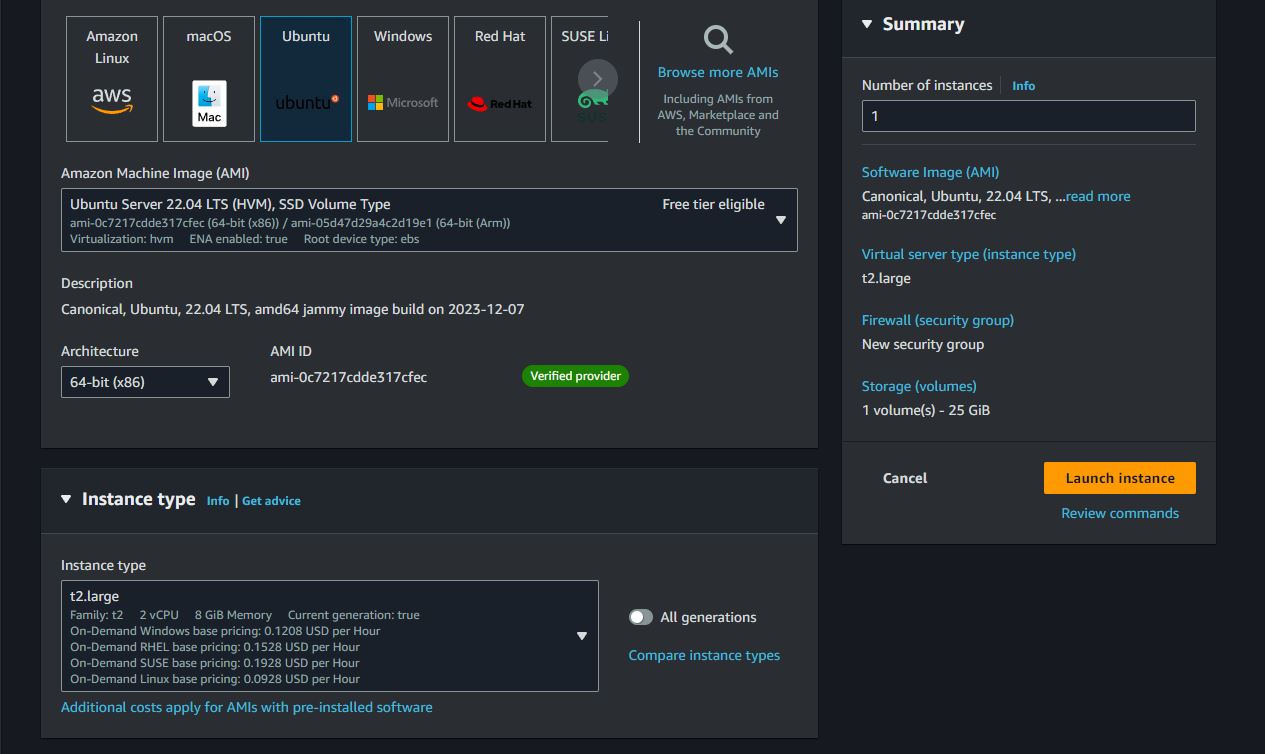1265x754 pixels.
Task: Click Get advice link for instance type
Action: [x=271, y=500]
